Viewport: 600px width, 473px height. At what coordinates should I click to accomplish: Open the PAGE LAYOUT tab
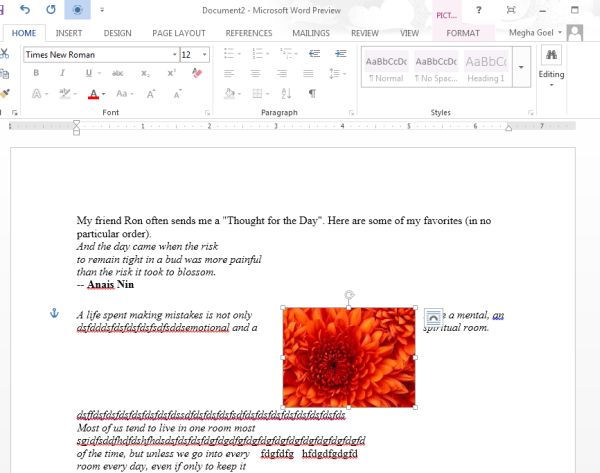pyautogui.click(x=179, y=33)
